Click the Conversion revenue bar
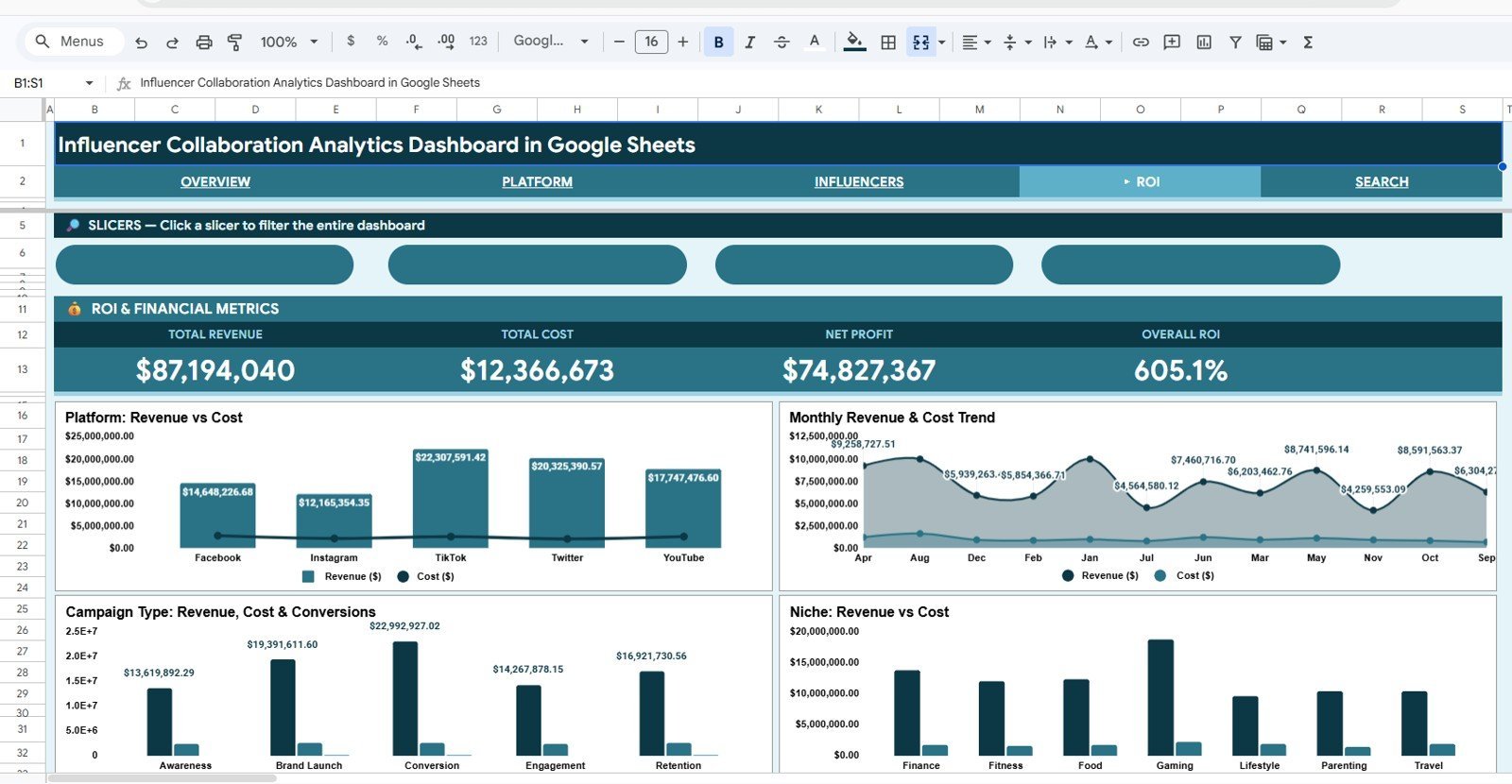Screen dimensions: 1512x784 pyautogui.click(x=404, y=698)
